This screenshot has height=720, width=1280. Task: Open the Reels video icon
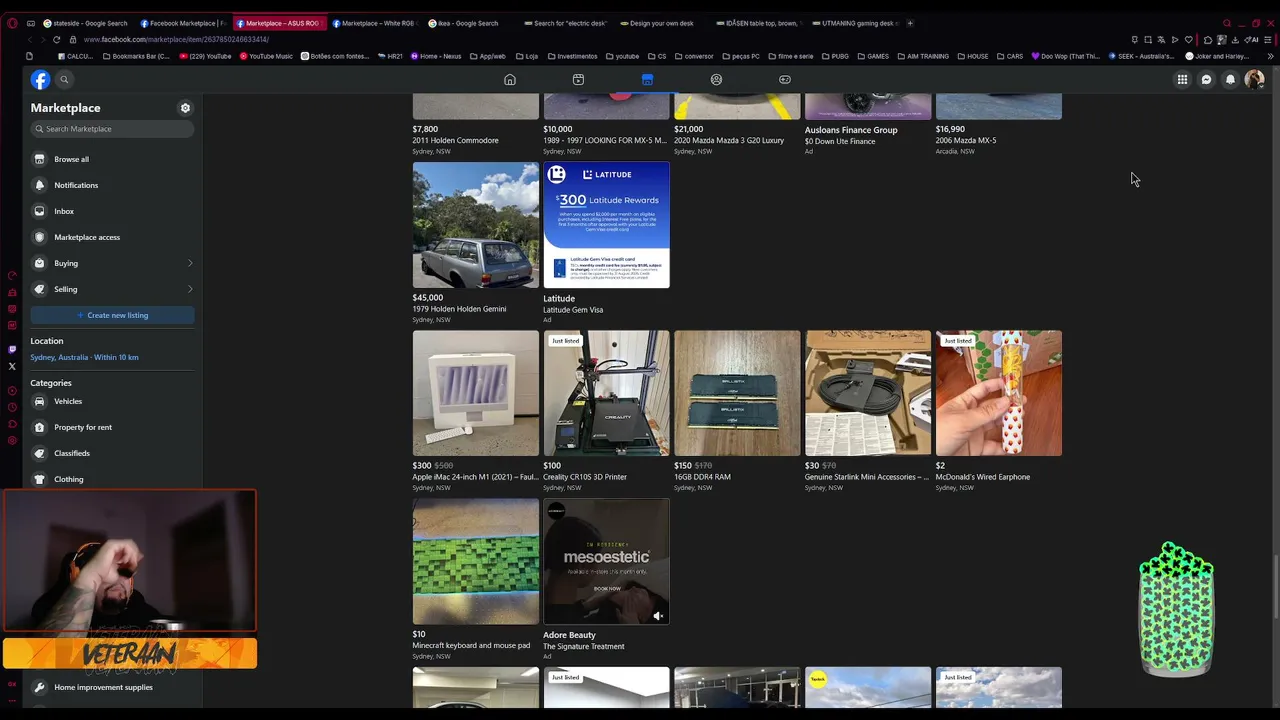pyautogui.click(x=578, y=80)
